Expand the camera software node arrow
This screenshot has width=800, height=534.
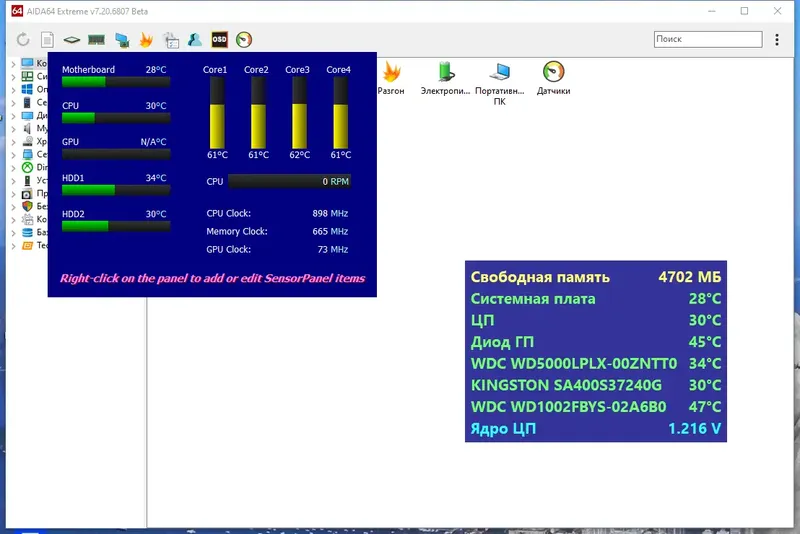click(13, 194)
